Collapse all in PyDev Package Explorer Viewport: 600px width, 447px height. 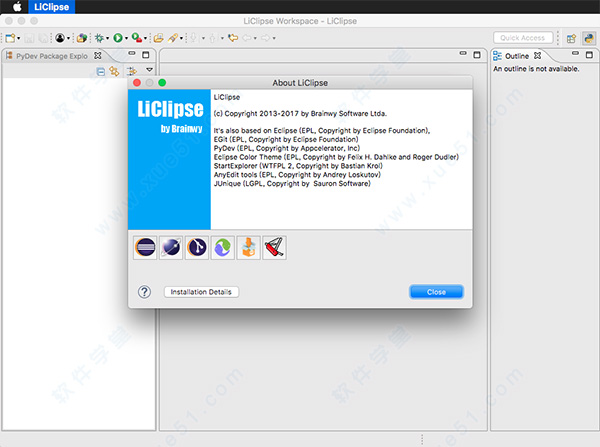(101, 72)
